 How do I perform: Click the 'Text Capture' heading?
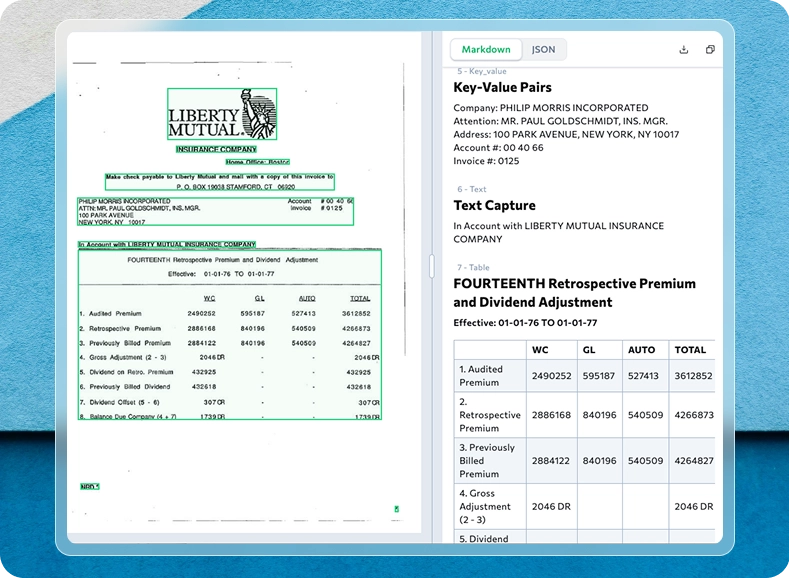coord(494,205)
